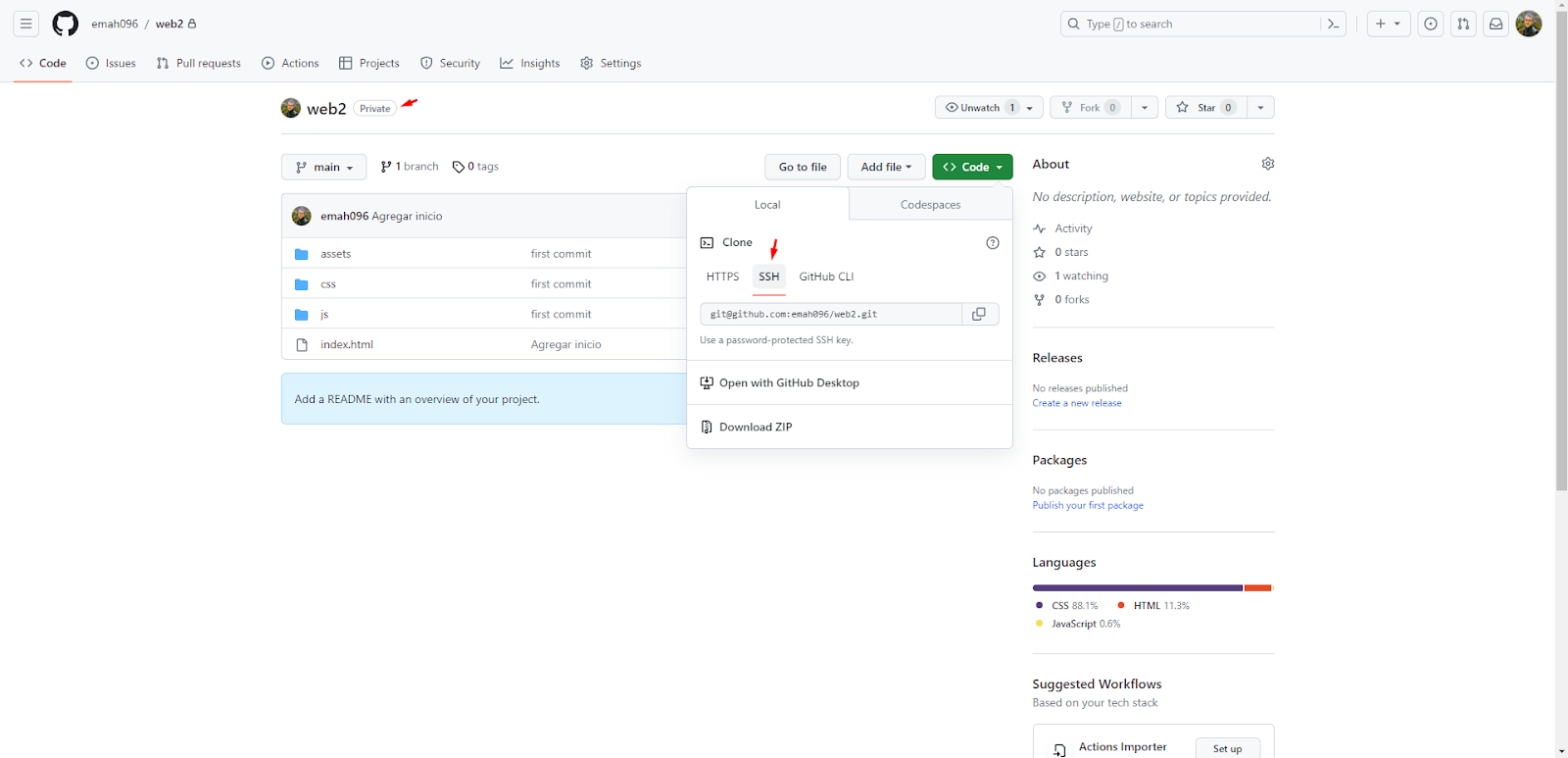Open pull requests icon in header

tap(1463, 24)
